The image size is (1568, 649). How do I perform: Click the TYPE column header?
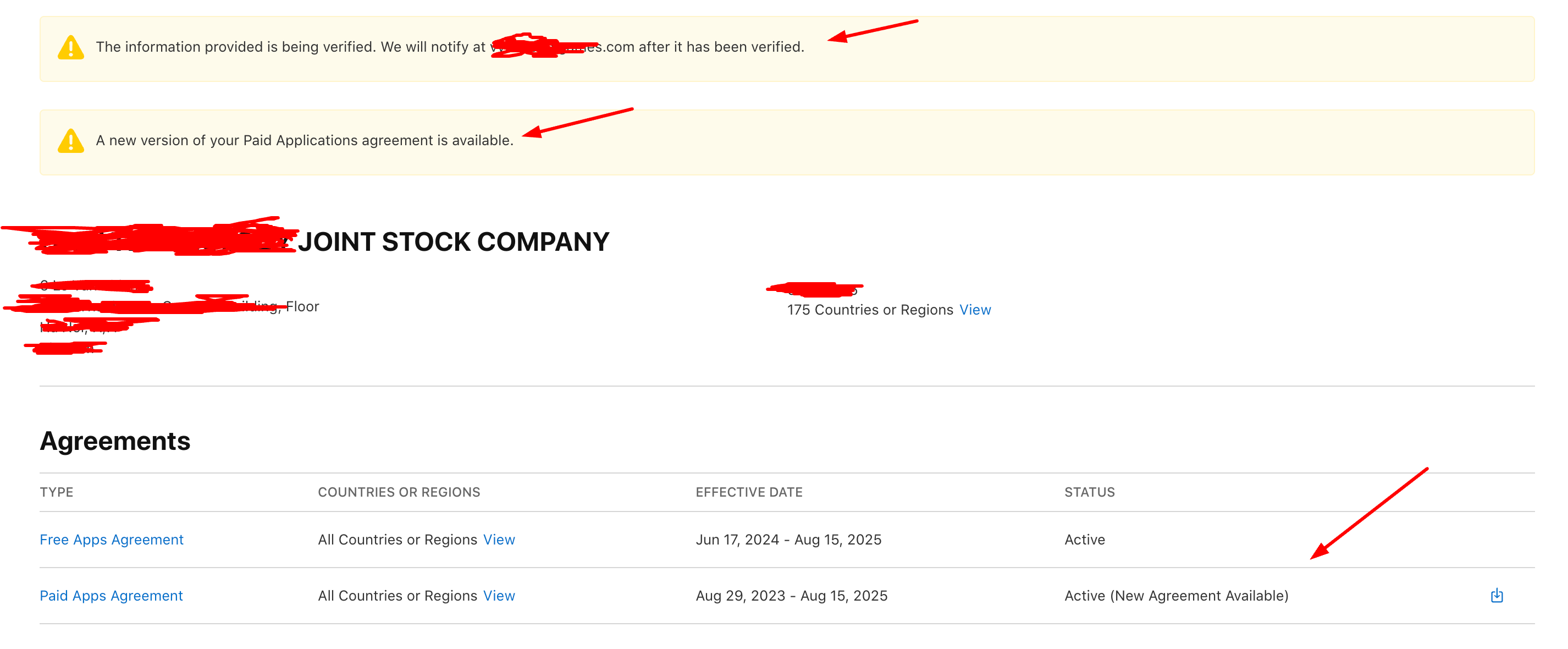(x=57, y=492)
